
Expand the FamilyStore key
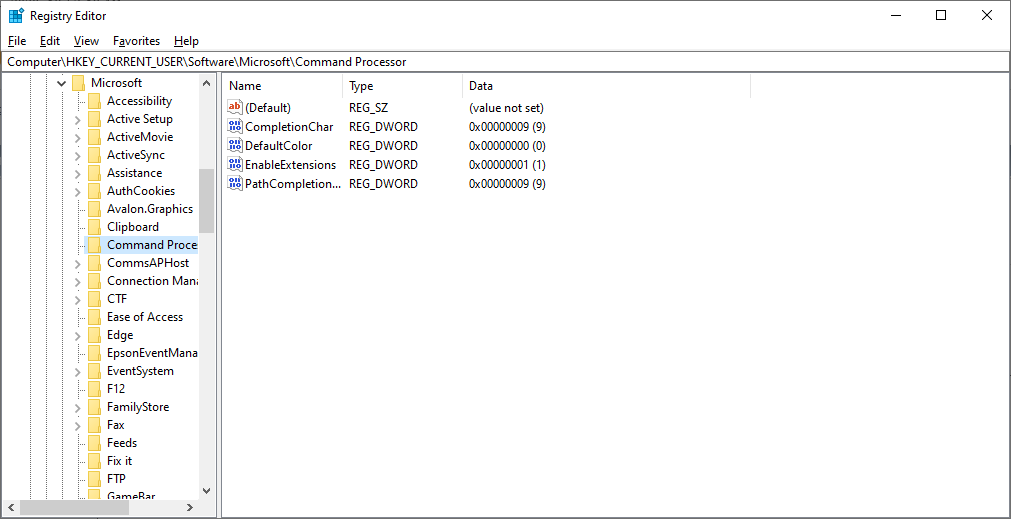pyautogui.click(x=78, y=407)
